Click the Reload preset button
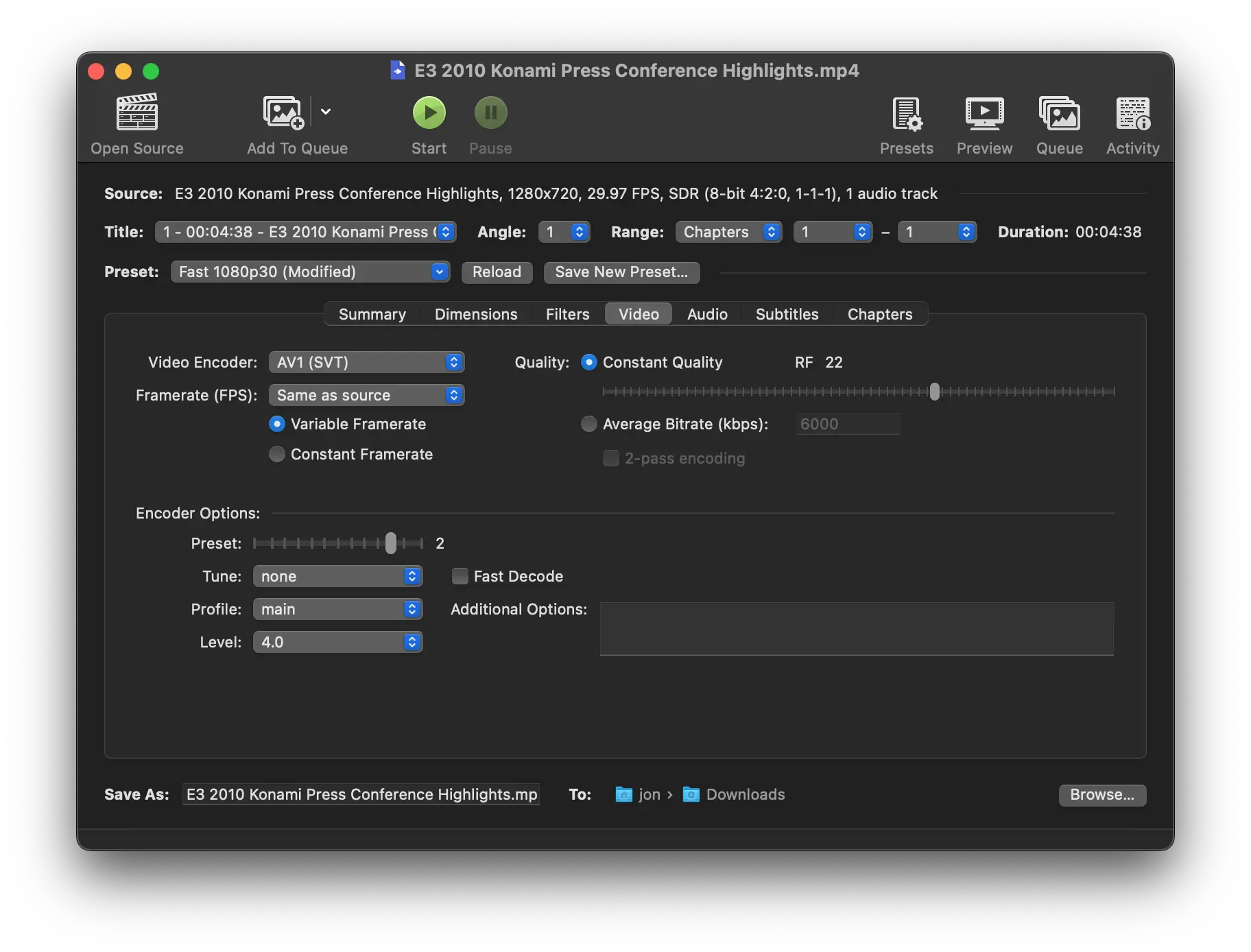 pyautogui.click(x=497, y=272)
